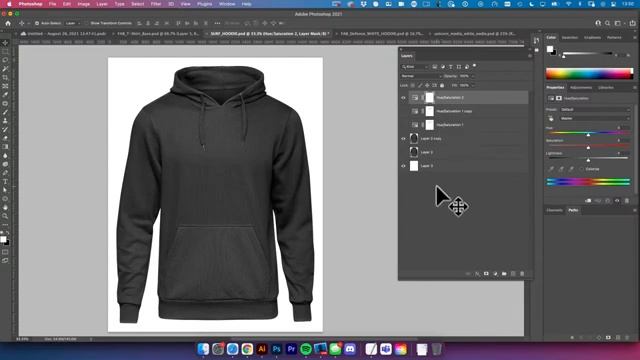
Task: Click the lock position icon in Layers
Action: coord(427,85)
